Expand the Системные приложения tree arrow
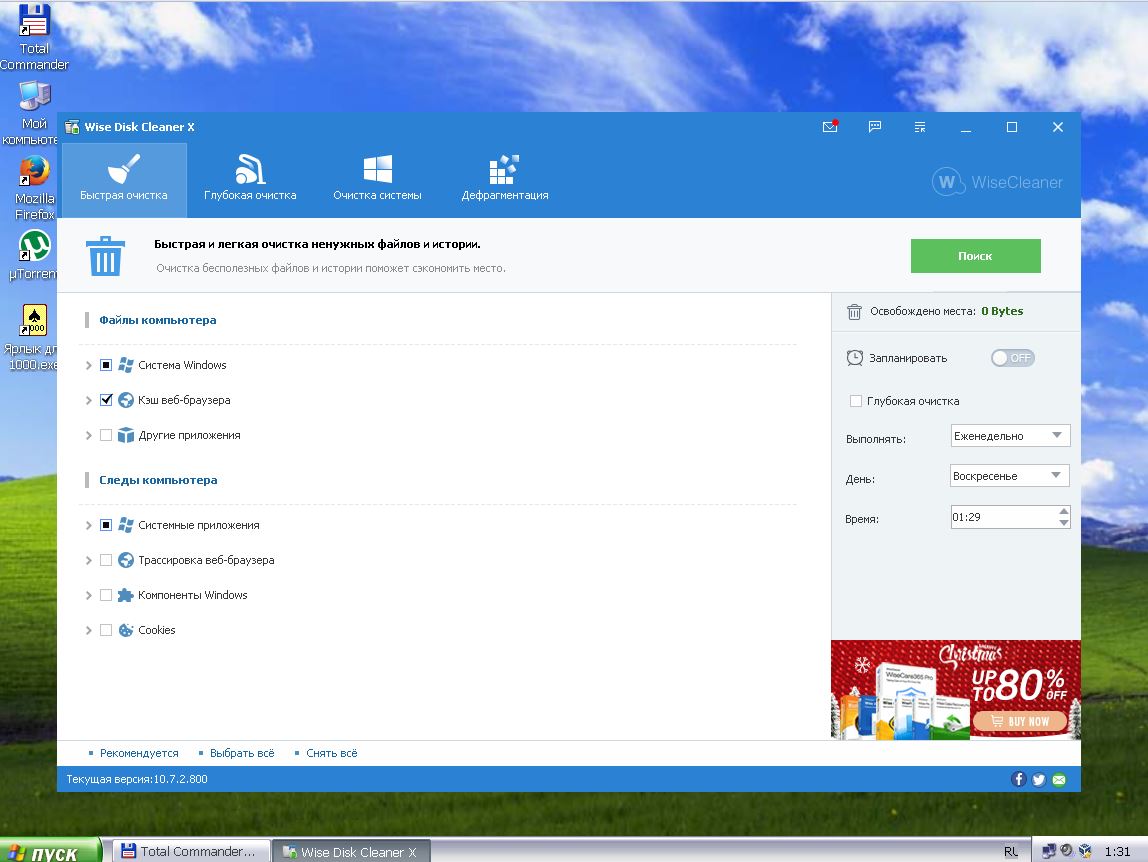The width and height of the screenshot is (1148, 862). (x=89, y=525)
